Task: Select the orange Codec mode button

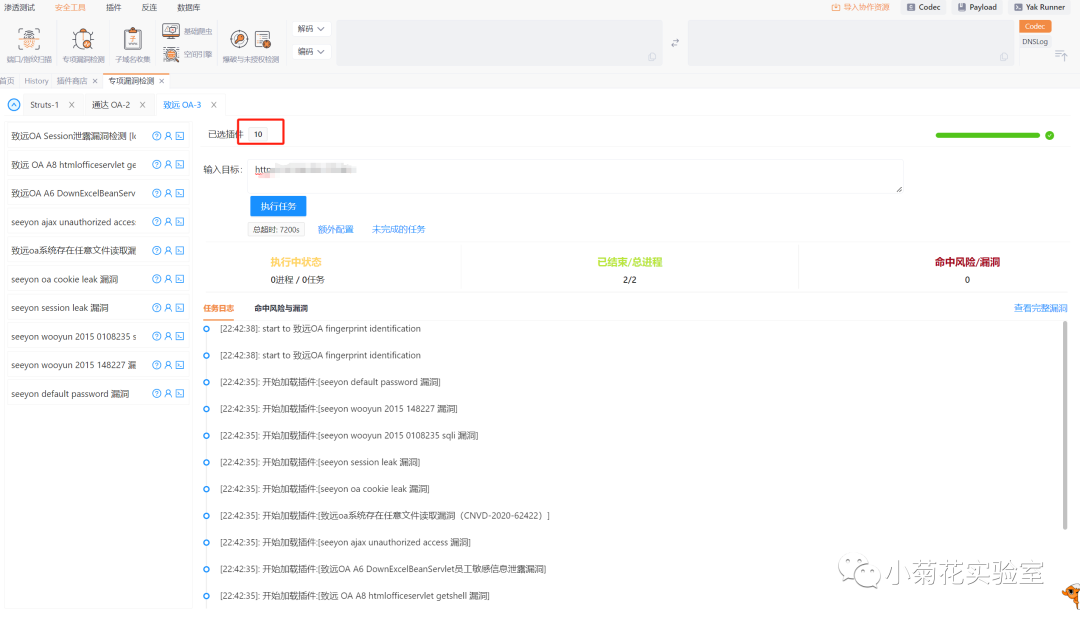Action: point(1035,26)
